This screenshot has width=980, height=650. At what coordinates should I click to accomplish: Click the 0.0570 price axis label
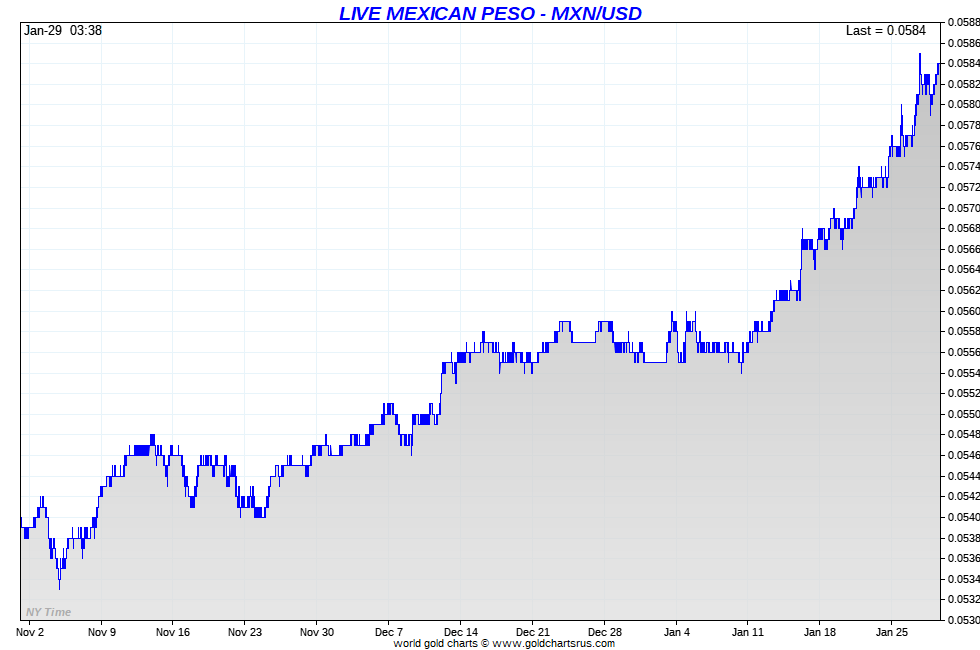[964, 208]
